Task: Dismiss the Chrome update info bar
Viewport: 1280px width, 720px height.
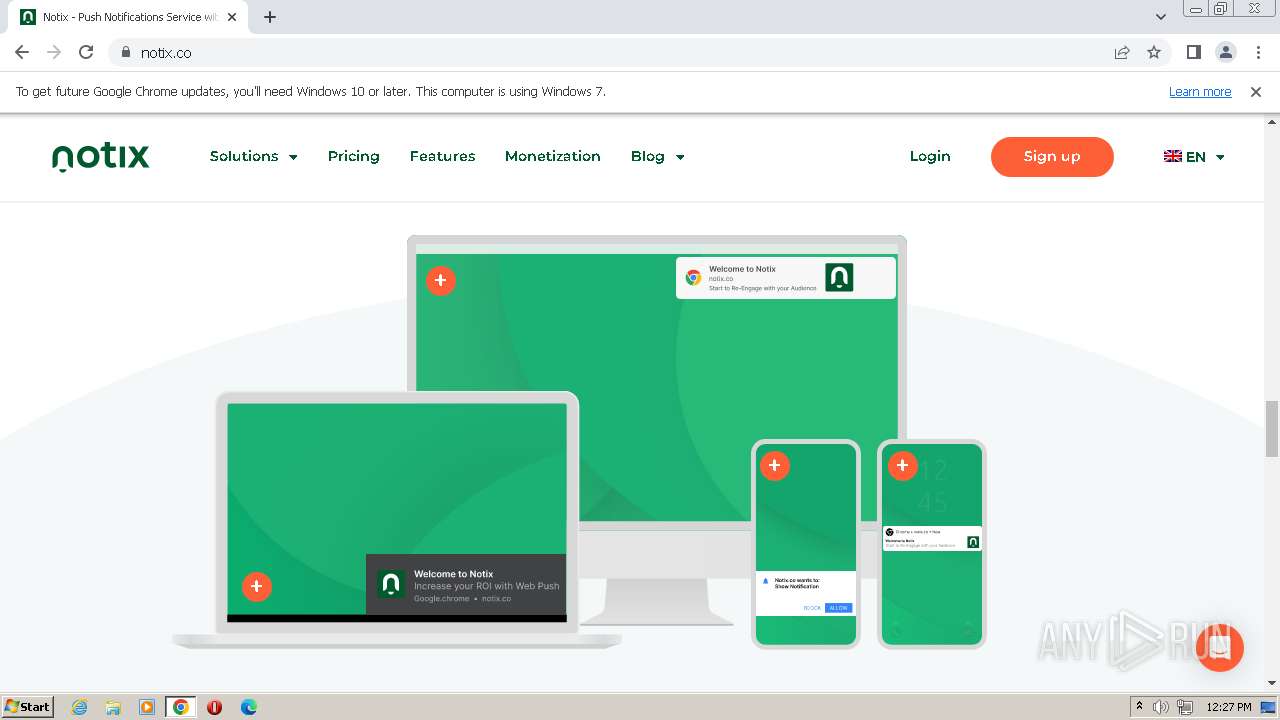Action: [x=1256, y=92]
